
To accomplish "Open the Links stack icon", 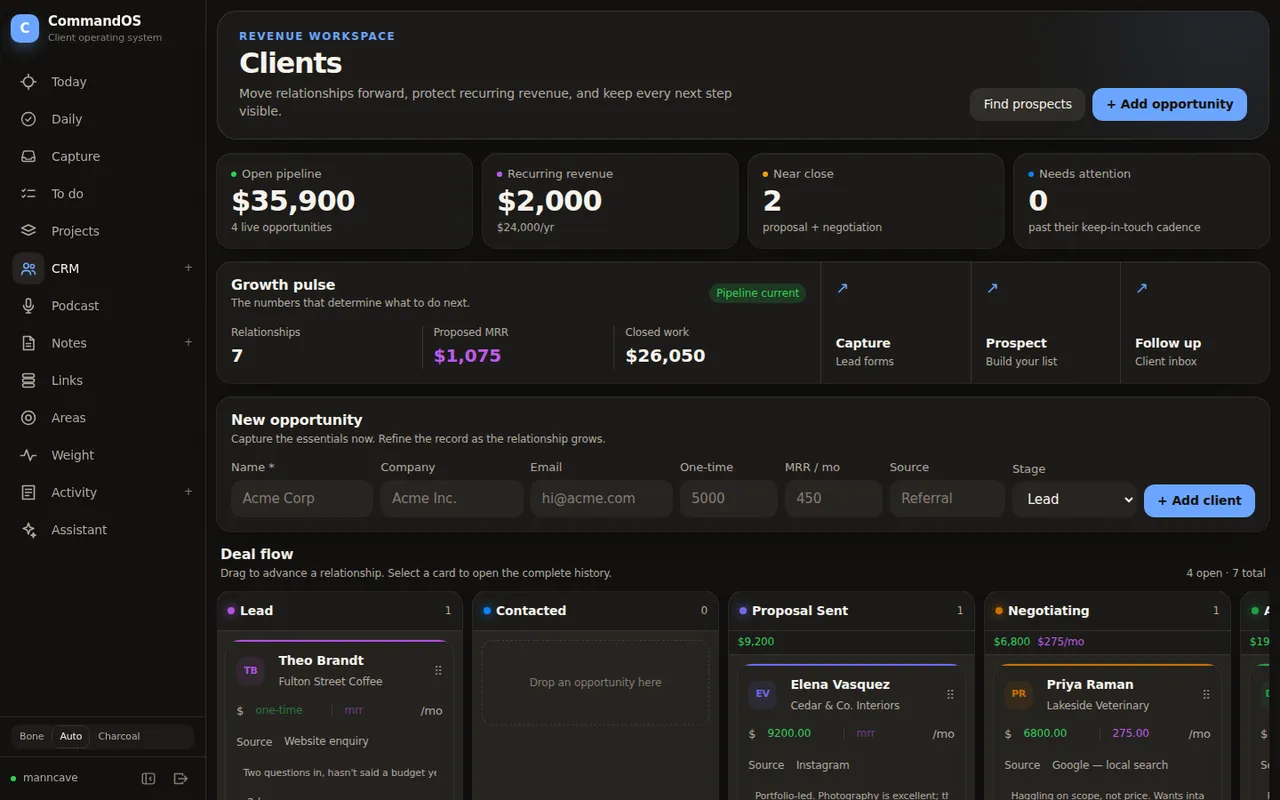I will tap(29, 380).
